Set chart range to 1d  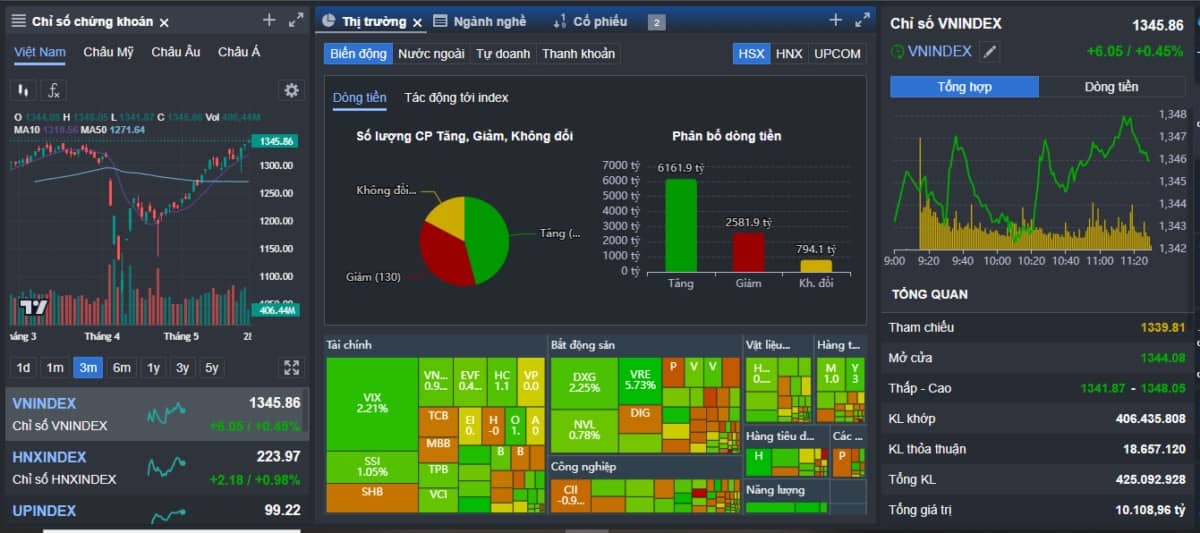[24, 367]
